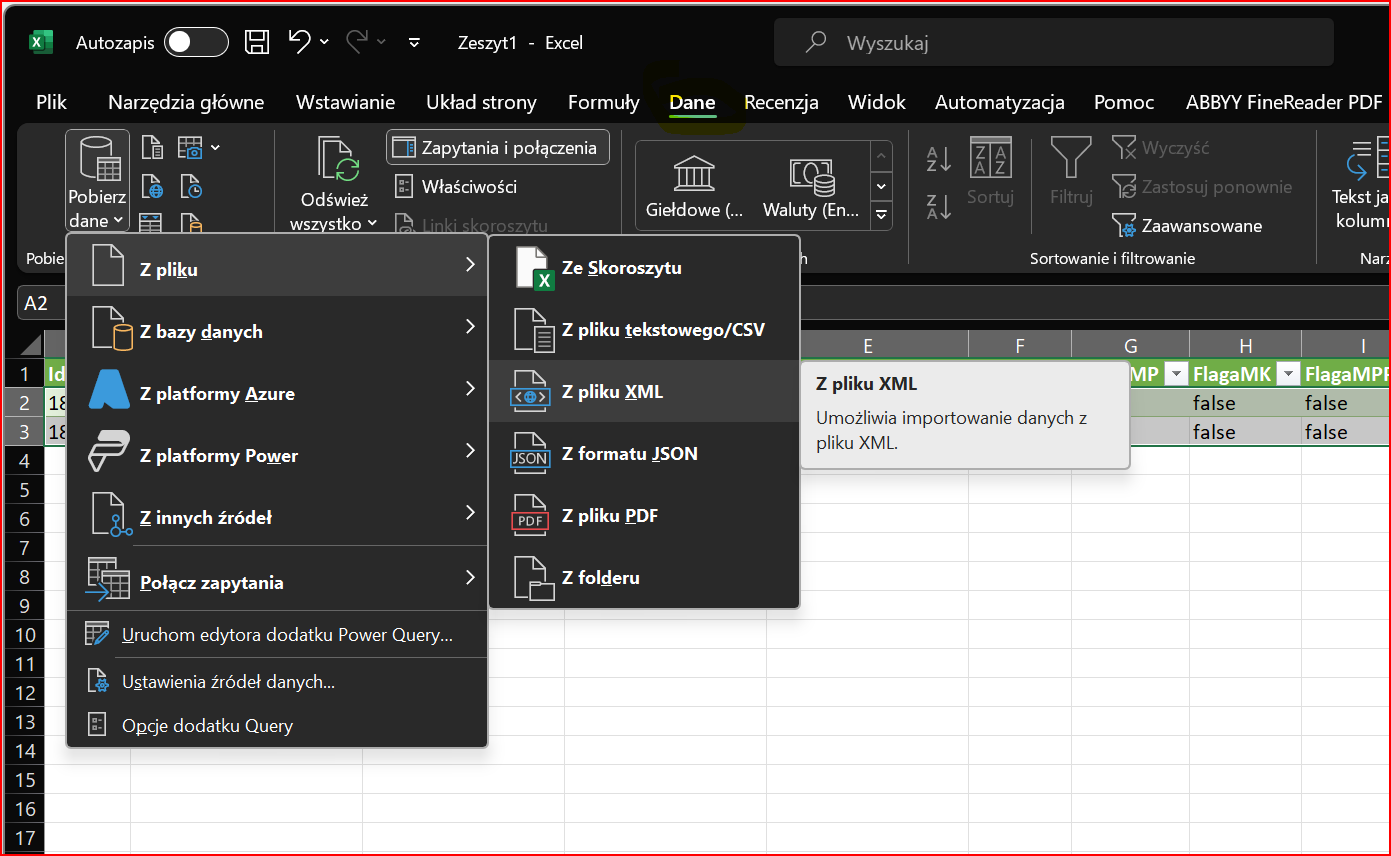Open Zaawansowane filter options
Image resolution: width=1391 pixels, height=856 pixels.
tap(1187, 226)
